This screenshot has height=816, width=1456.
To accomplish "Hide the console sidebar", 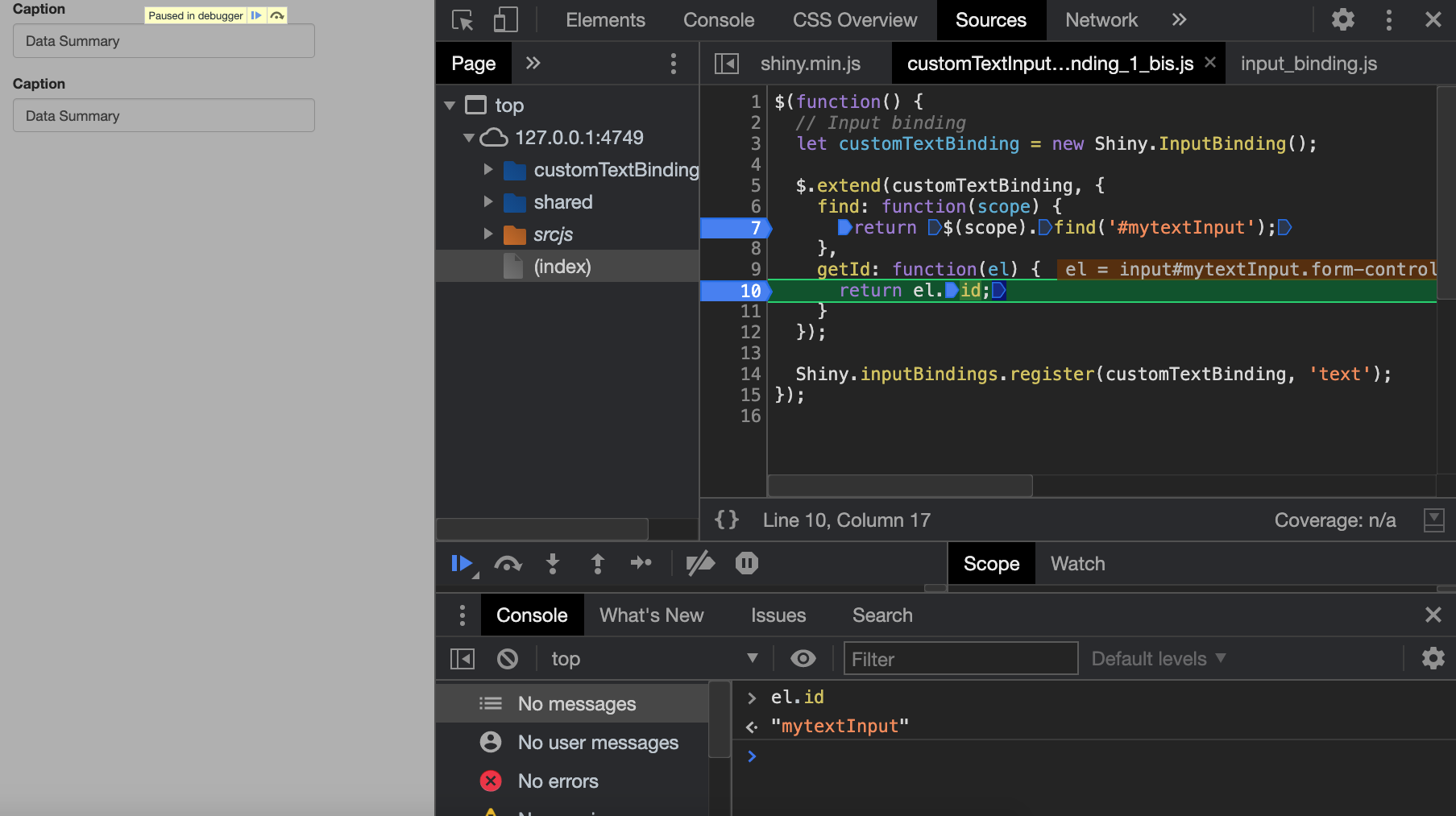I will coord(463,659).
